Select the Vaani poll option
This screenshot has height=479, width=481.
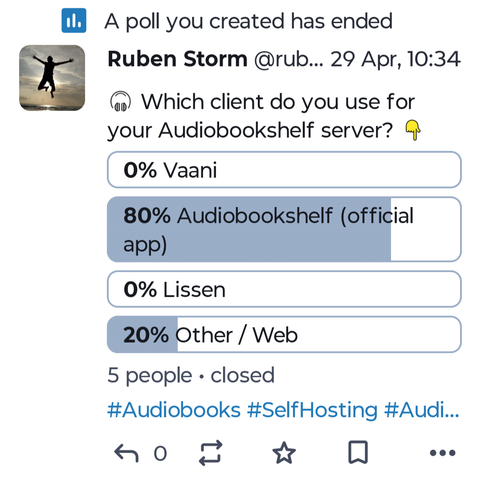point(284,170)
